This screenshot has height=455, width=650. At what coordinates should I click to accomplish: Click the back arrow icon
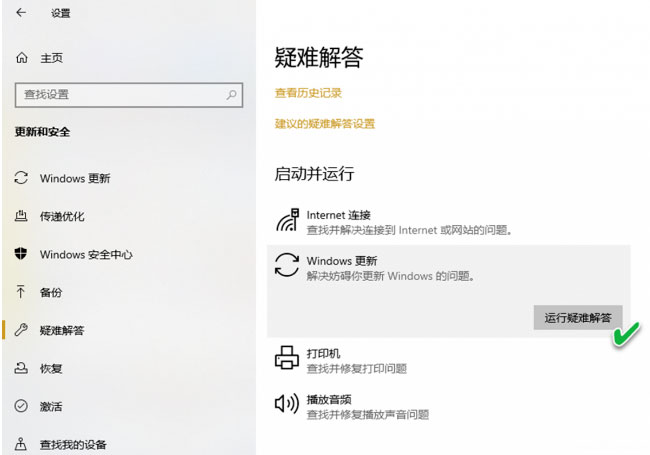click(x=21, y=13)
